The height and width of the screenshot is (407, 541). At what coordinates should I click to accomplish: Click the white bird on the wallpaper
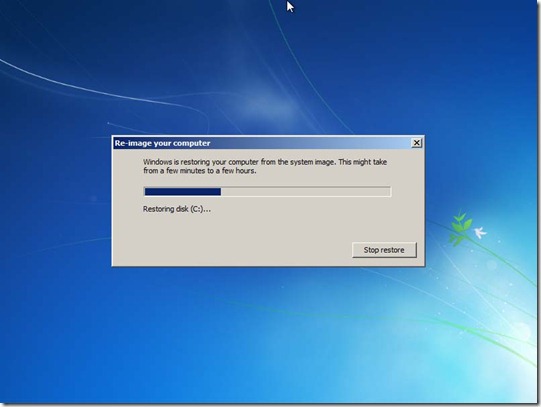coord(480,232)
